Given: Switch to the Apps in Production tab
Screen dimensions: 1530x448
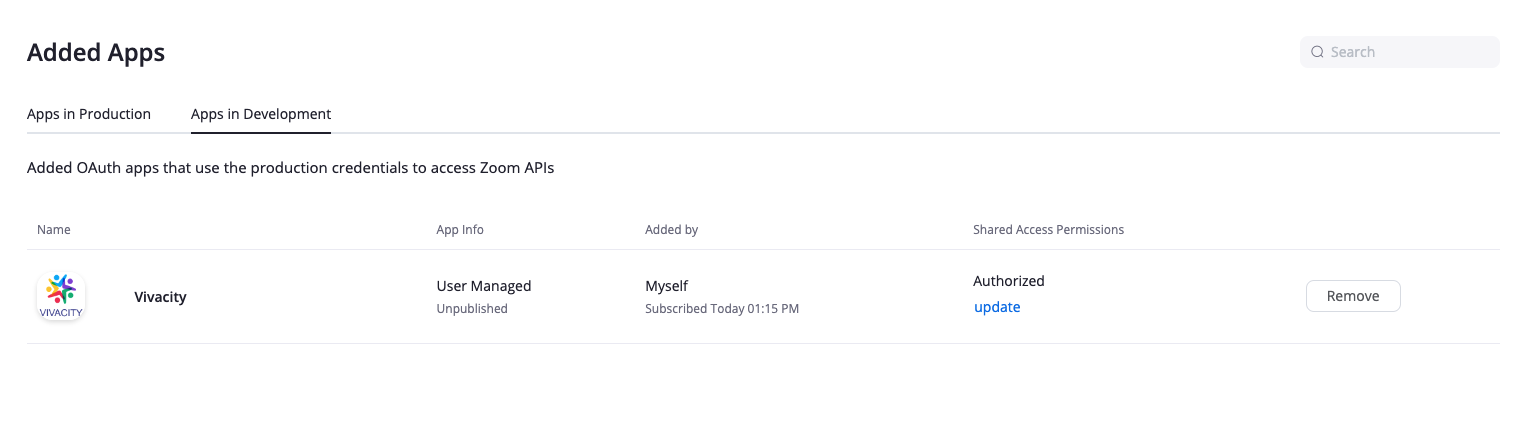Looking at the screenshot, I should click(89, 114).
